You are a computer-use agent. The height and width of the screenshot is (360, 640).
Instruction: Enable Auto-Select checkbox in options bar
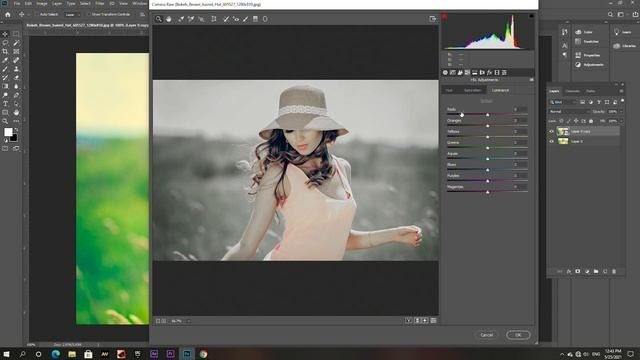[37, 14]
